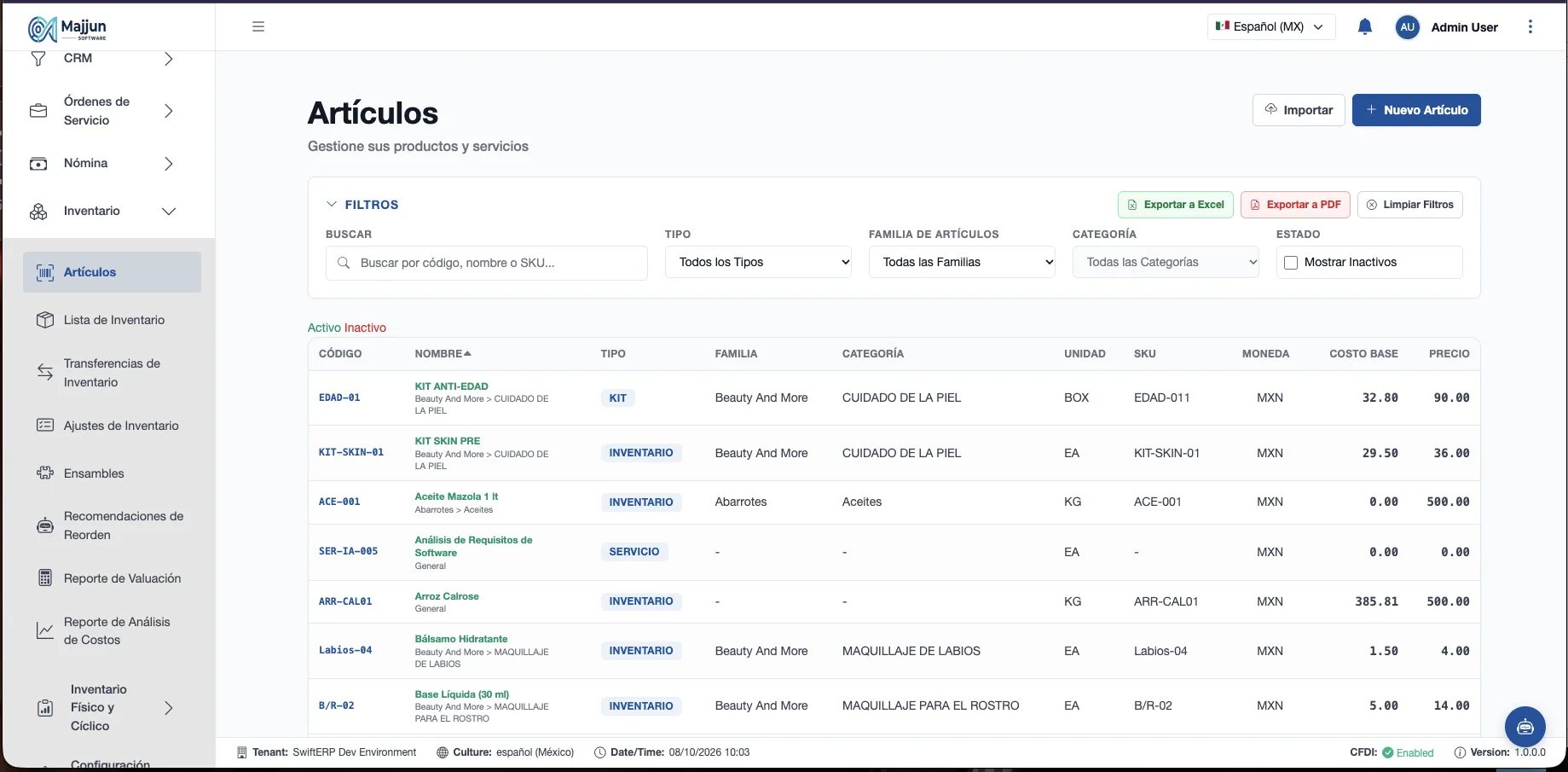Sort by the NOMBRE column header

click(x=443, y=354)
